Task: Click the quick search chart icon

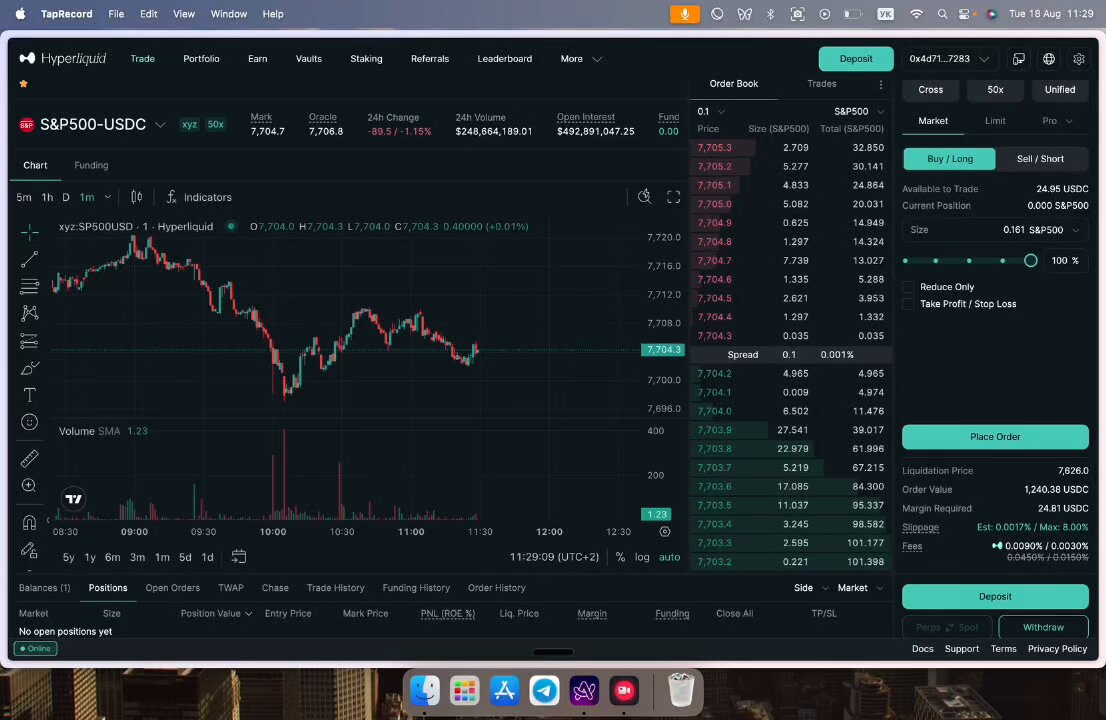Action: [645, 197]
